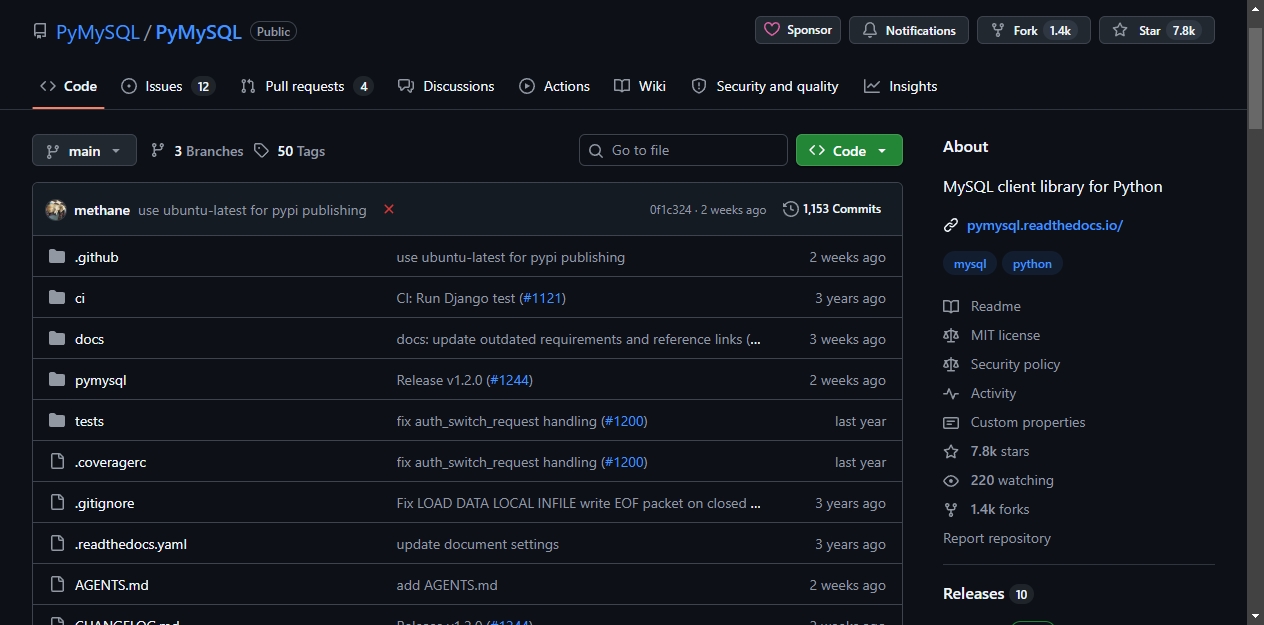Click the tag icon beside 50 Tags

(x=261, y=150)
